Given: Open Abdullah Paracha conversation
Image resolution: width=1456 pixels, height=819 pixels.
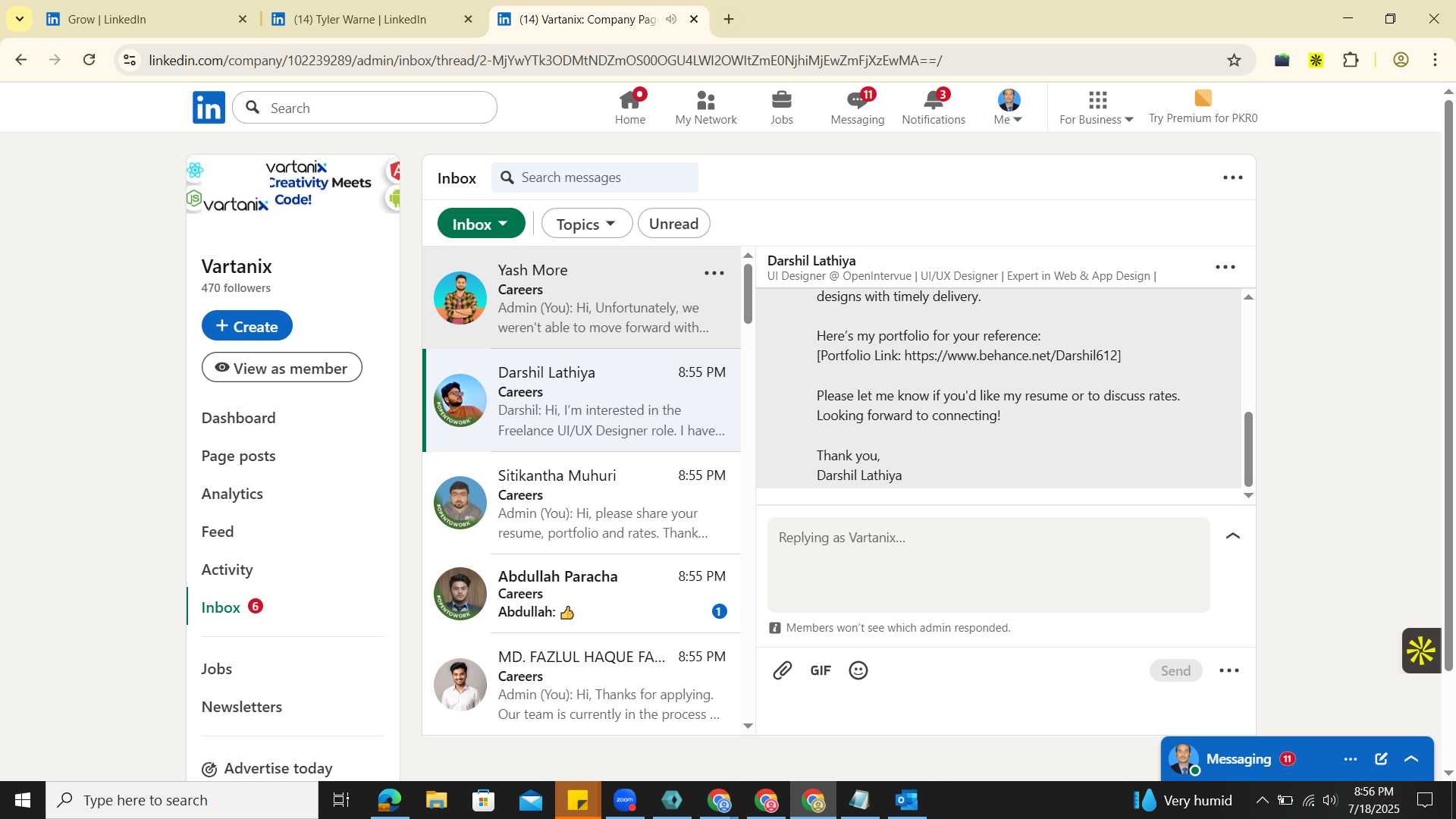Looking at the screenshot, I should tap(582, 594).
